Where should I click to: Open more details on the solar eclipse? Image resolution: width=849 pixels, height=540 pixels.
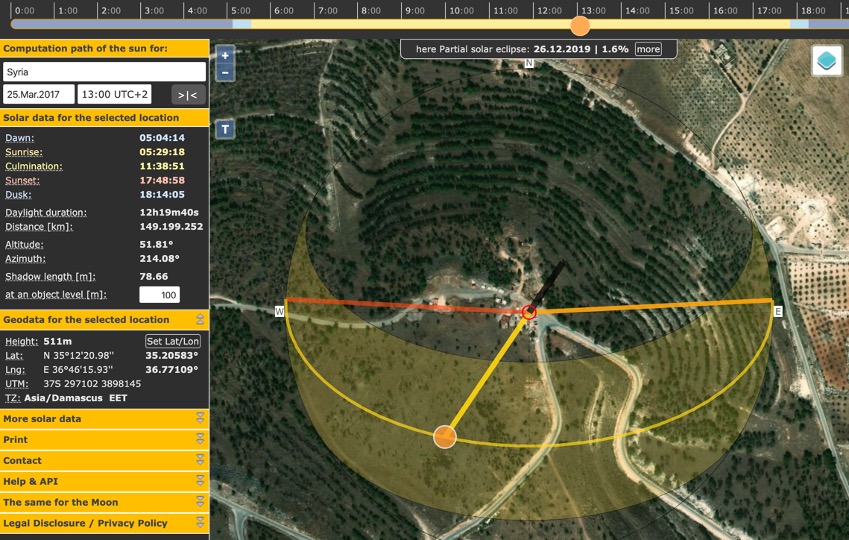[x=648, y=49]
